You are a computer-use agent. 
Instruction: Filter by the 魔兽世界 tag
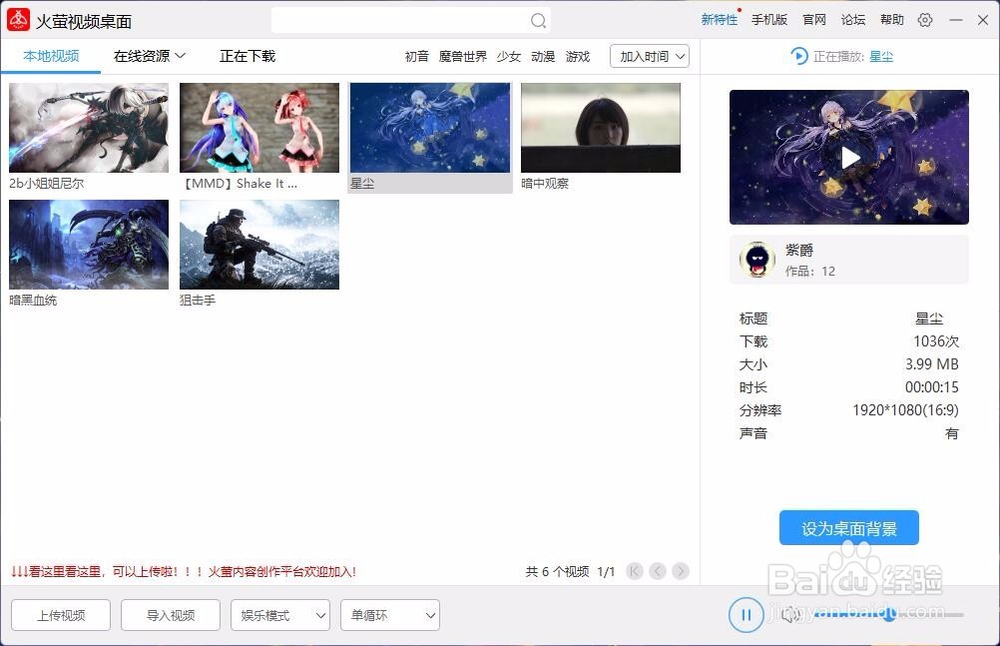pyautogui.click(x=462, y=57)
